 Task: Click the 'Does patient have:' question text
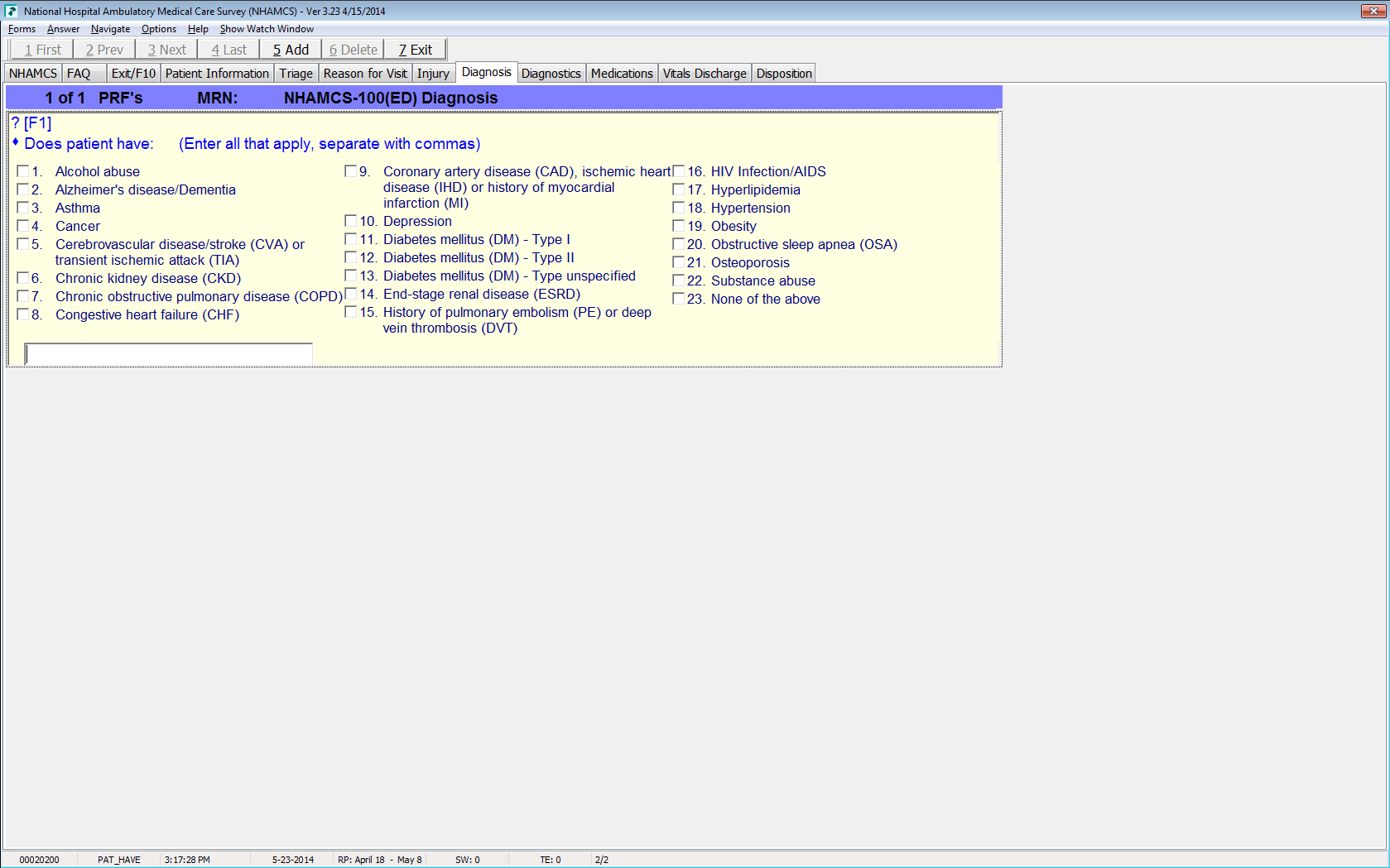click(x=89, y=144)
